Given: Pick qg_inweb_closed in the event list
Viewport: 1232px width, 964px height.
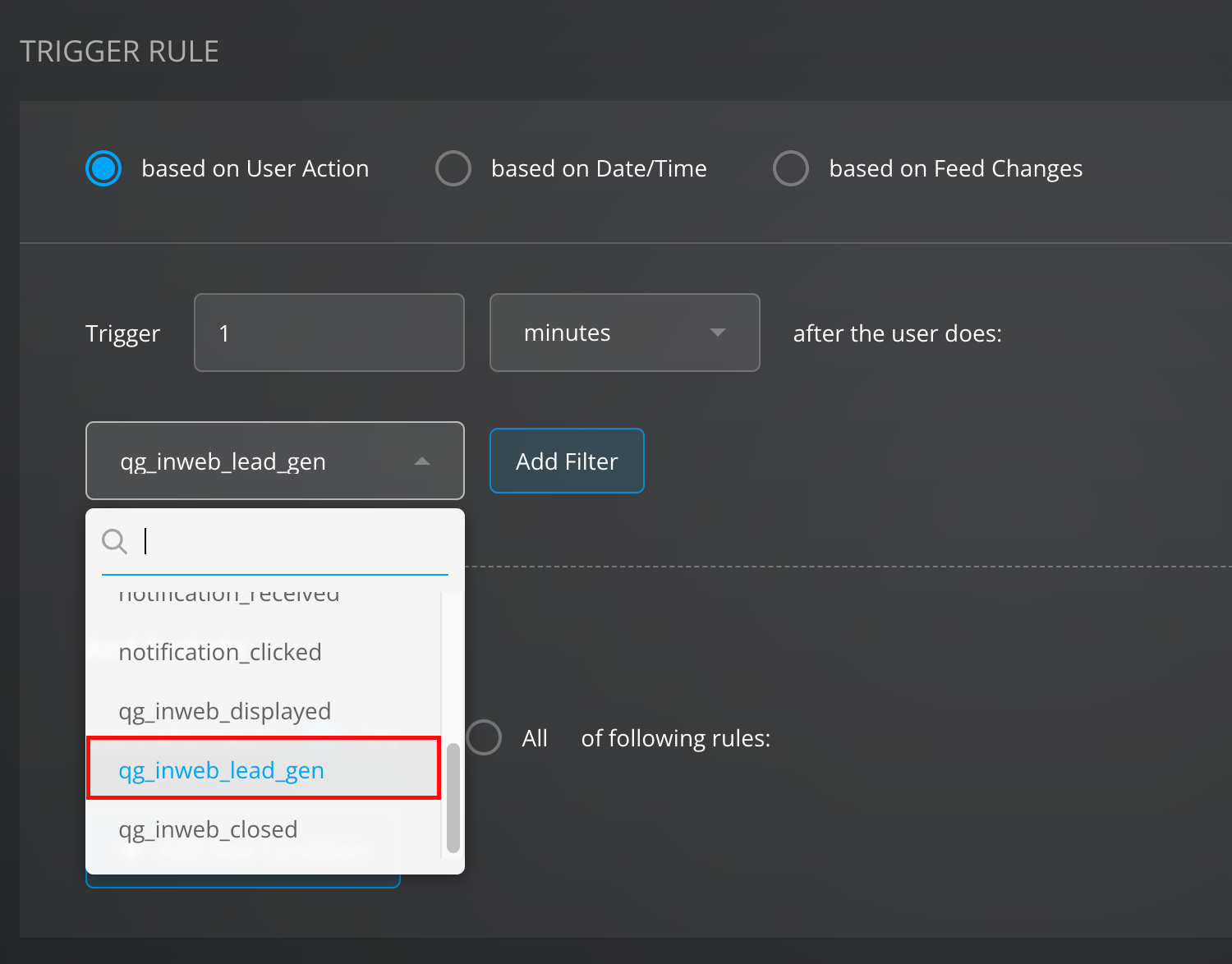Looking at the screenshot, I should [x=209, y=829].
